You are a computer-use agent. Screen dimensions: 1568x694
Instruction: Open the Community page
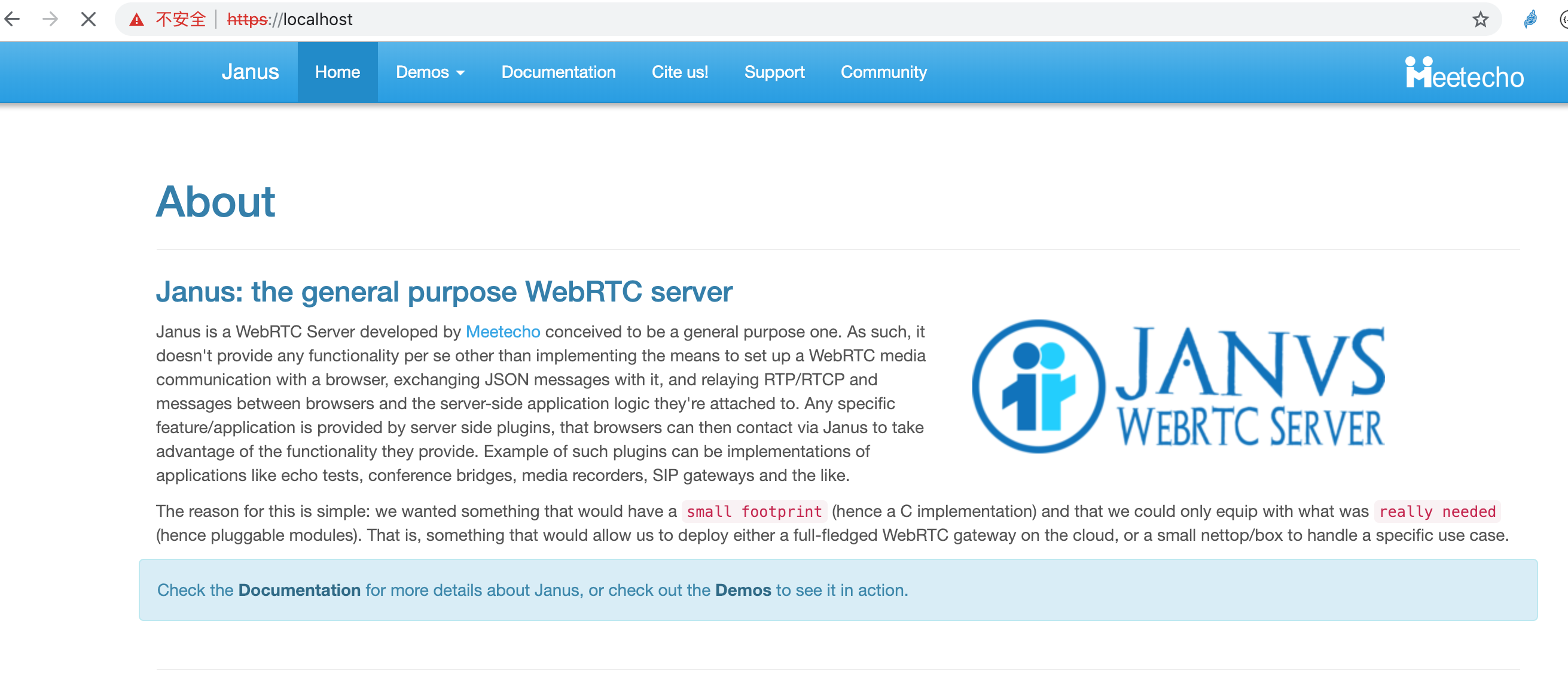[x=884, y=72]
